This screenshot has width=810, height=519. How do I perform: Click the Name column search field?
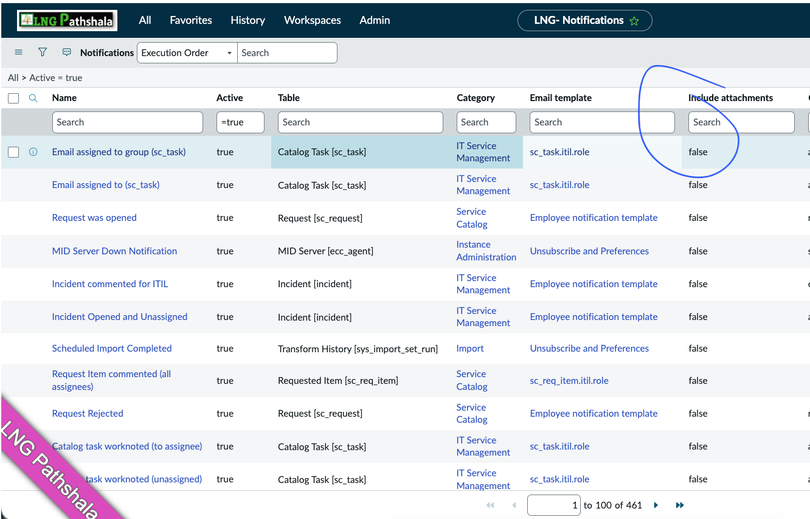pos(127,122)
